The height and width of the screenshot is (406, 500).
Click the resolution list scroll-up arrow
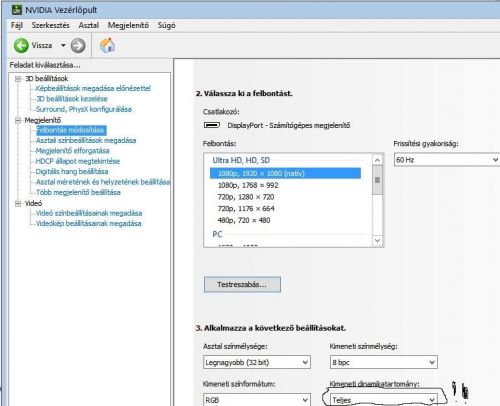click(x=377, y=160)
